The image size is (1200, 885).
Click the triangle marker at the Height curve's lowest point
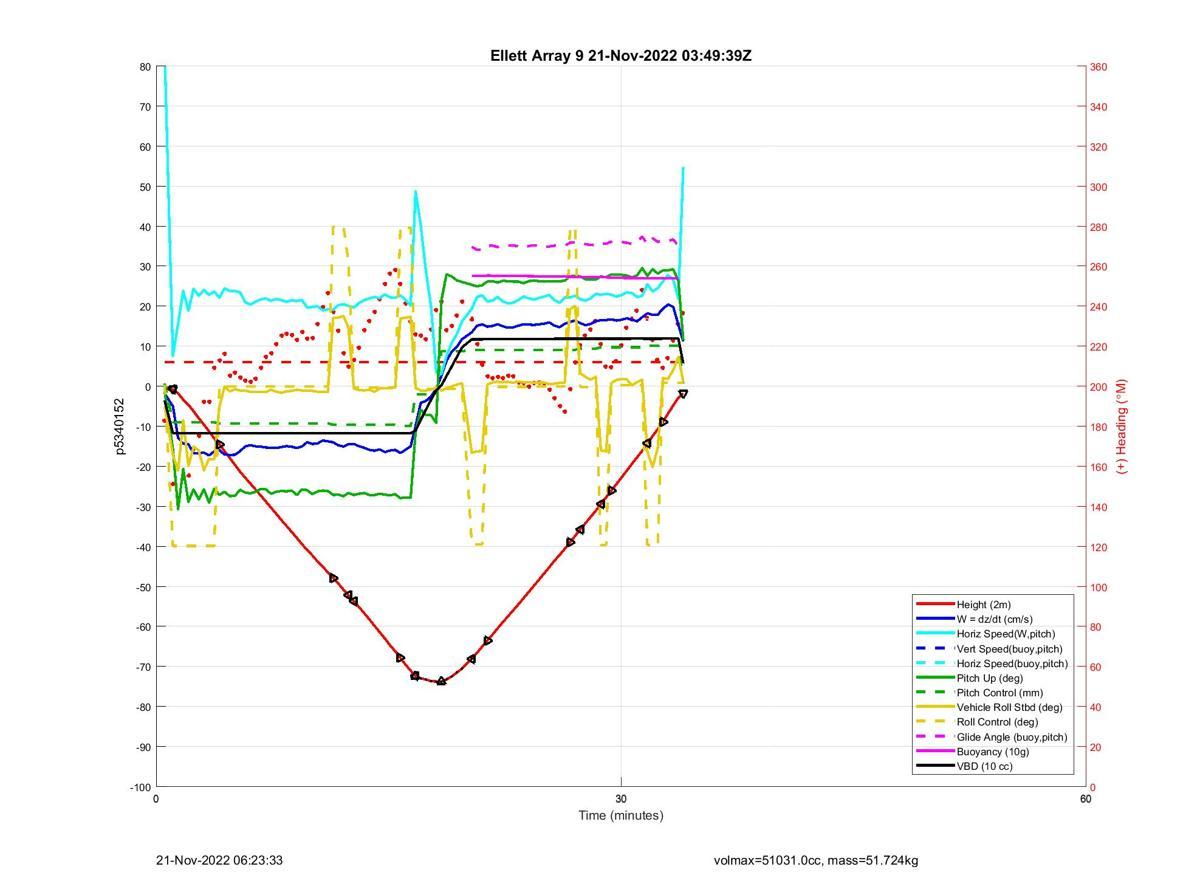tap(441, 681)
